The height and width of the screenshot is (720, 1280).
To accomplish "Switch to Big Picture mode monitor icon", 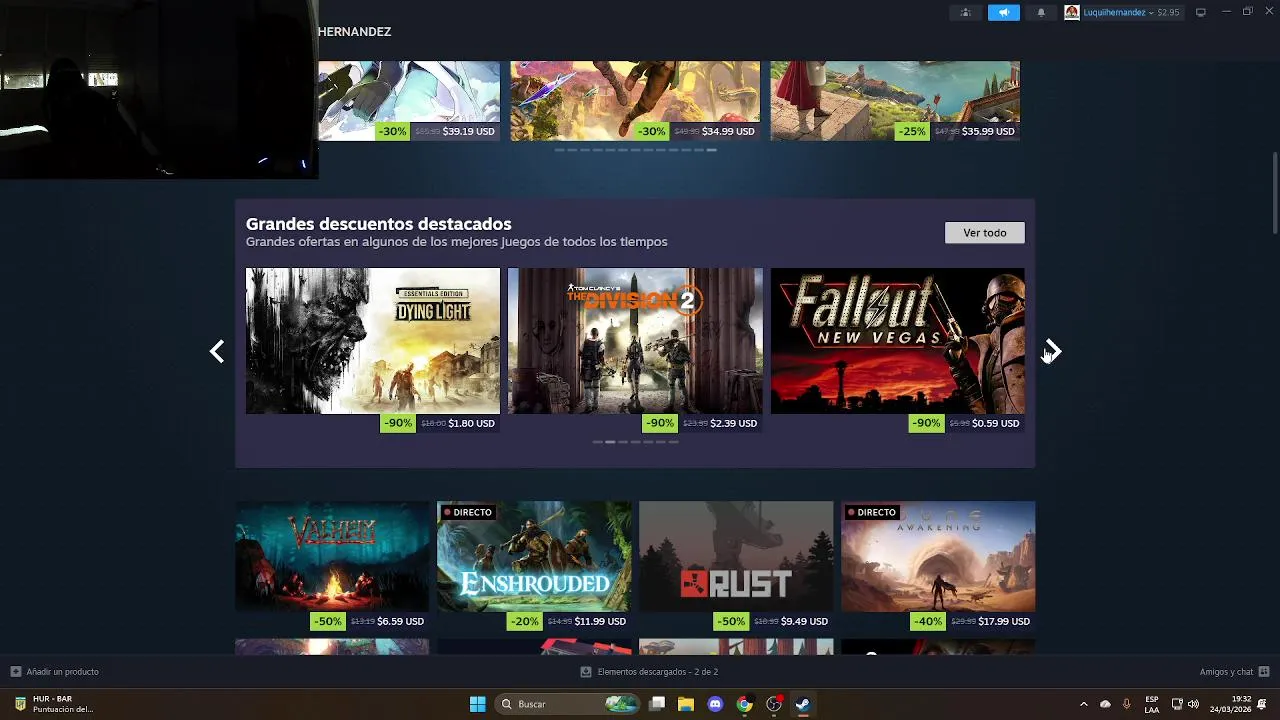I will click(x=1201, y=12).
